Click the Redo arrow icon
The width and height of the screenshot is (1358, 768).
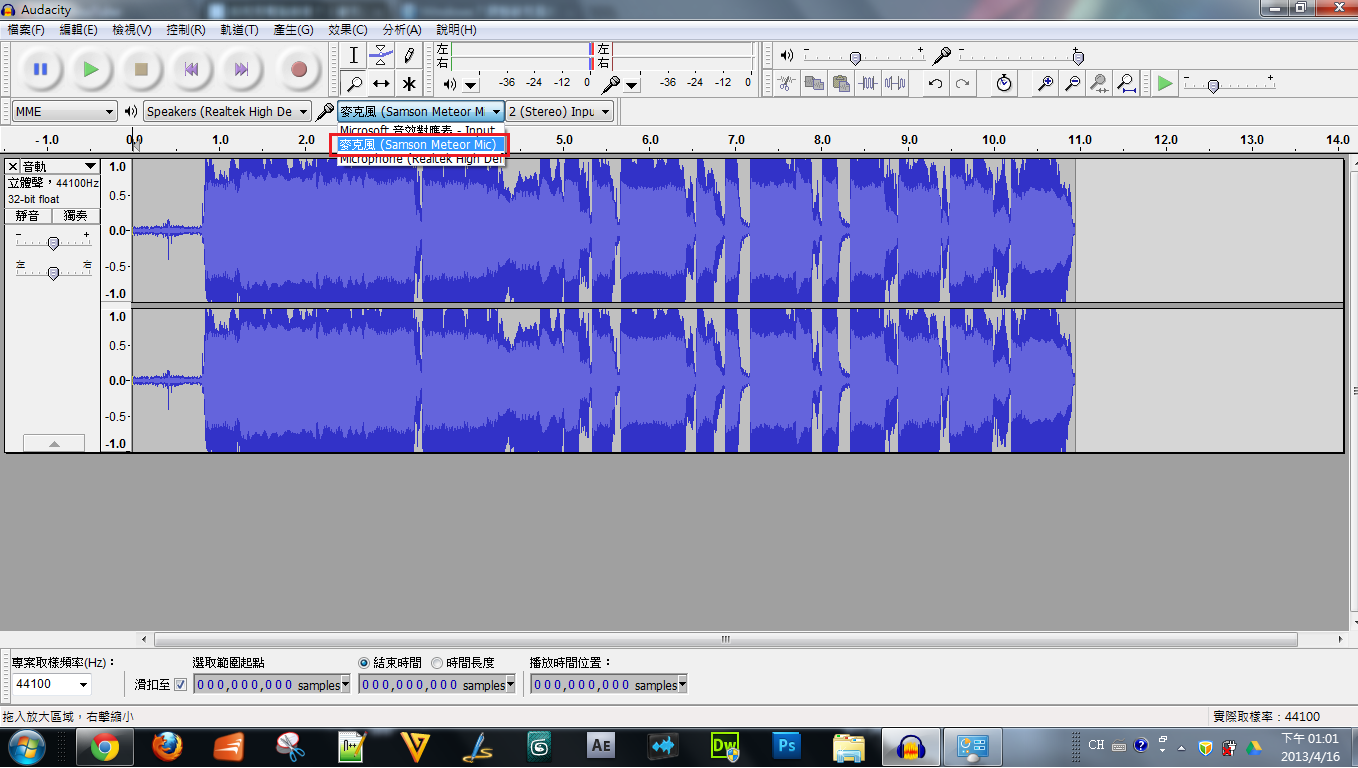point(962,84)
